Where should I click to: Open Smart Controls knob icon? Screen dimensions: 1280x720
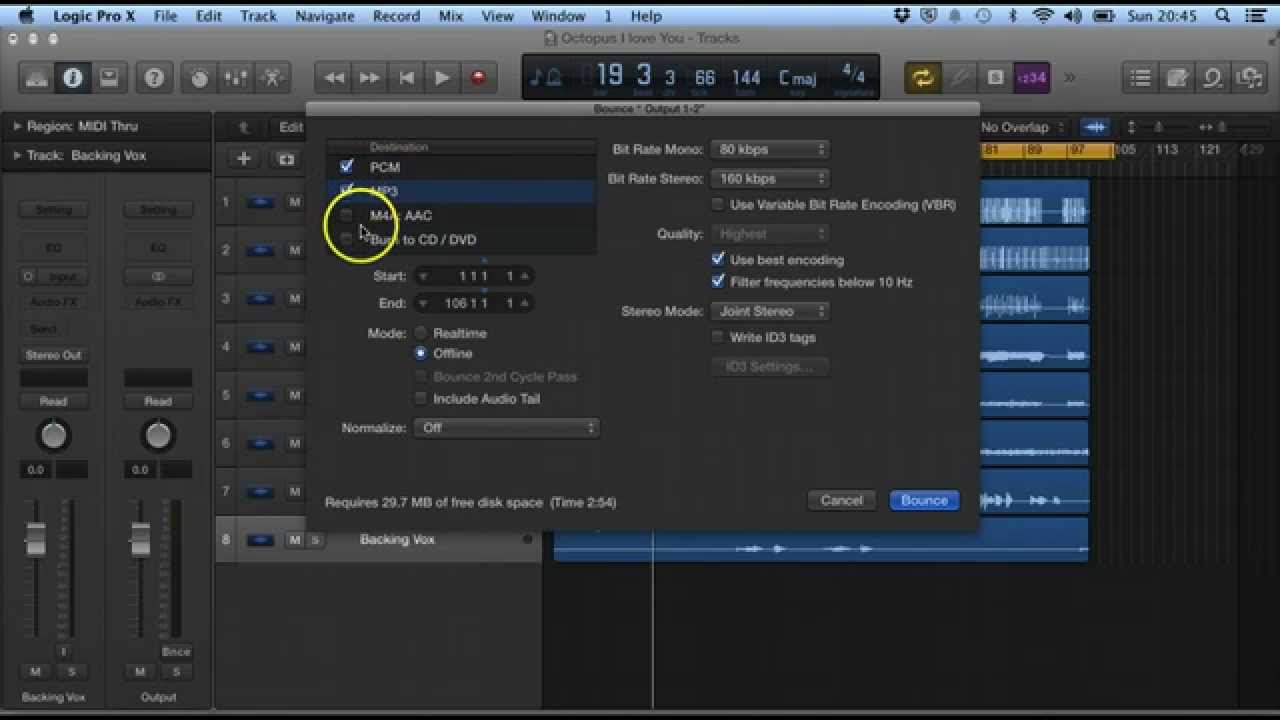coord(200,77)
